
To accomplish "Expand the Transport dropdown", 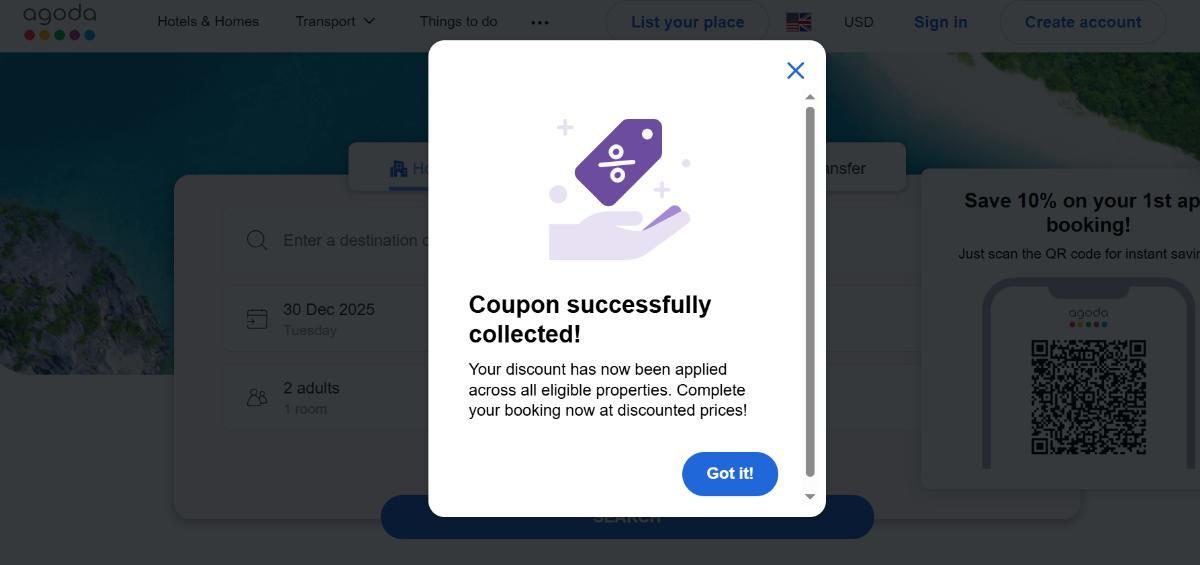I will click(335, 21).
